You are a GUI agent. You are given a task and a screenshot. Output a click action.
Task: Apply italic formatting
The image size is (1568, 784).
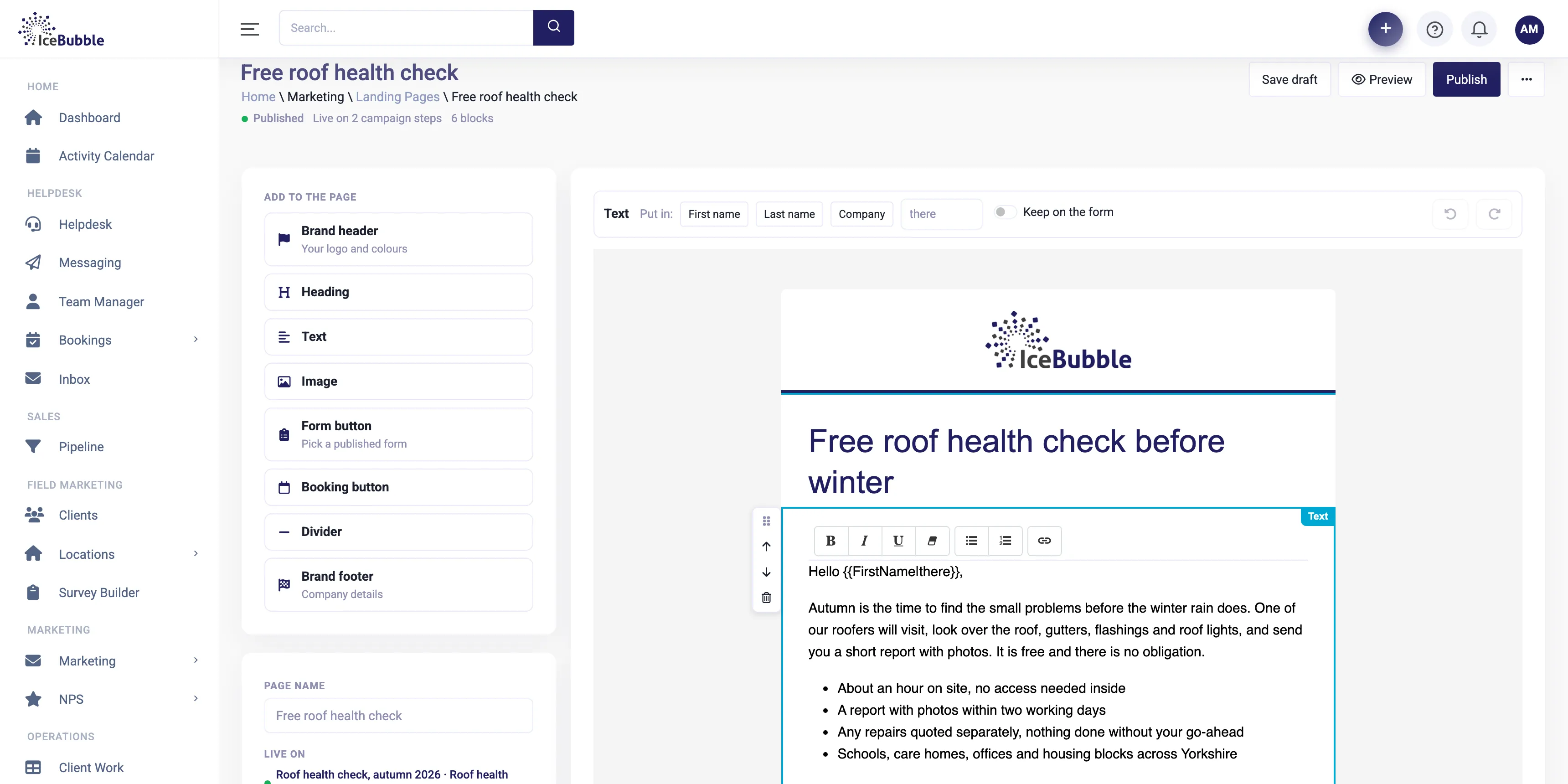tap(864, 541)
